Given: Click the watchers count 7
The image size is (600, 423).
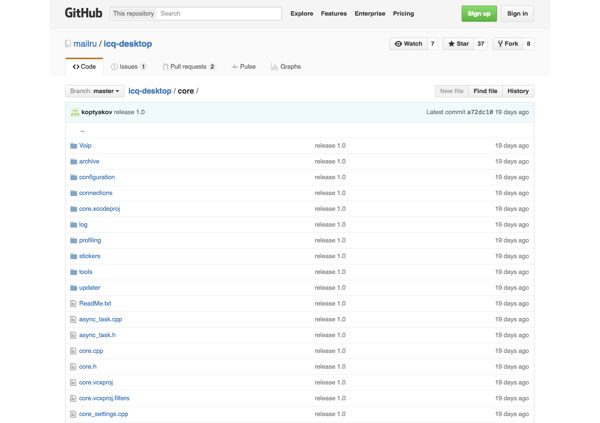Looking at the screenshot, I should (432, 44).
